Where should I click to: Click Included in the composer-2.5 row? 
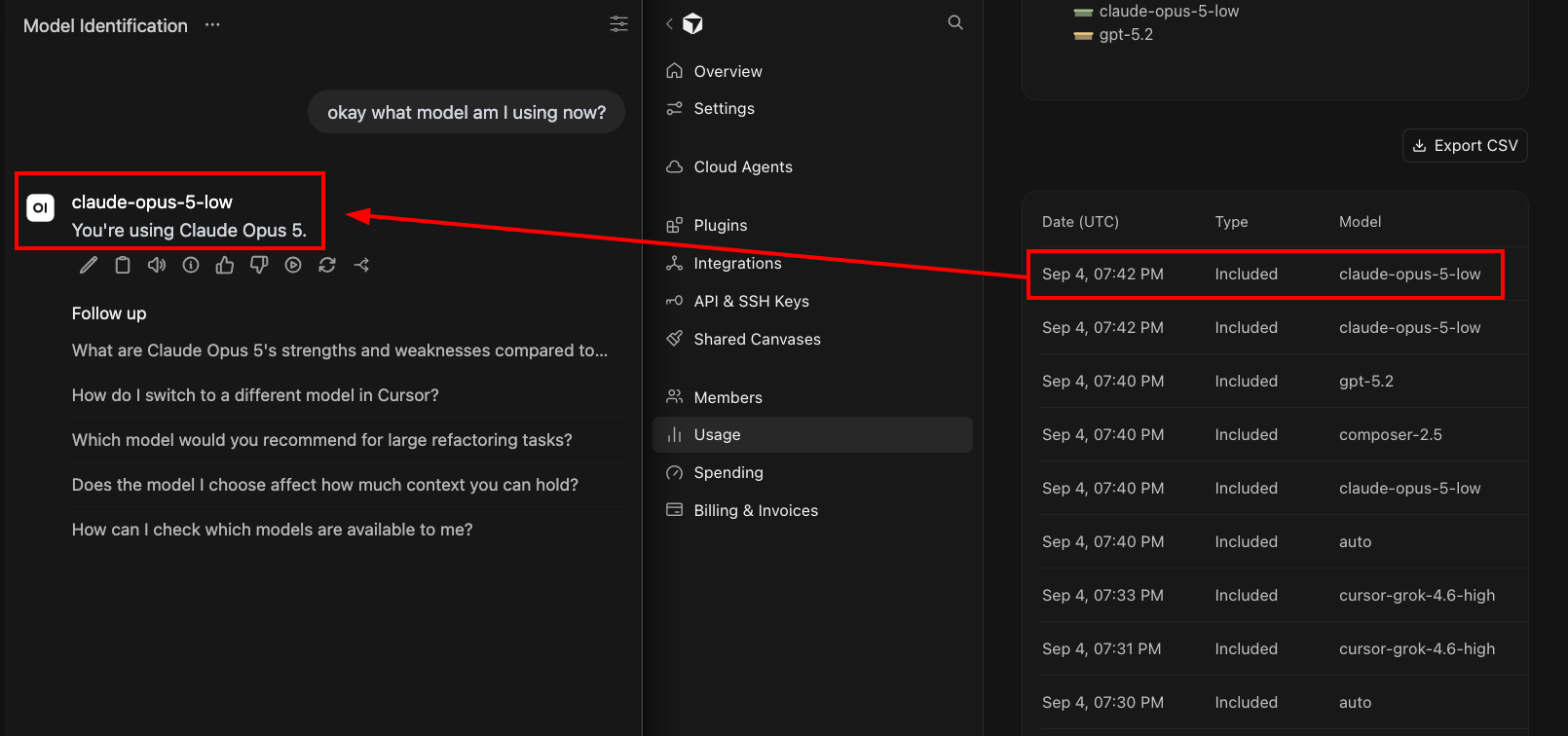tap(1246, 434)
